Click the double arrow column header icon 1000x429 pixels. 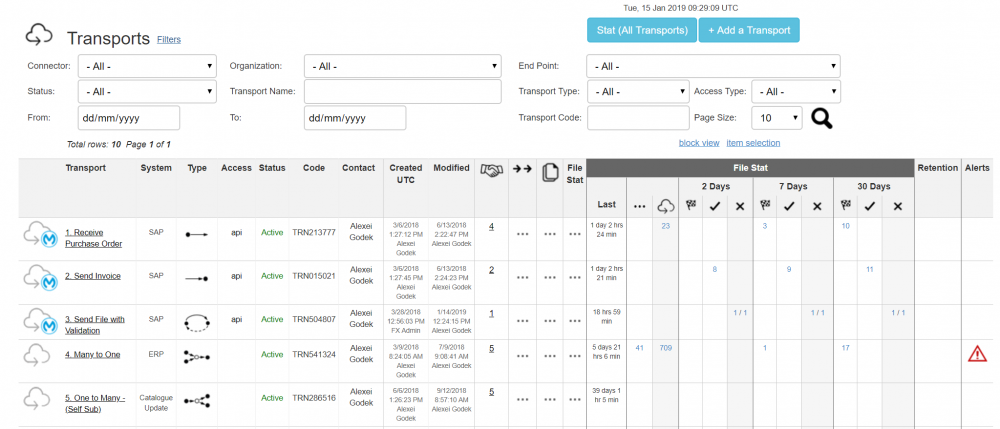[x=521, y=171]
